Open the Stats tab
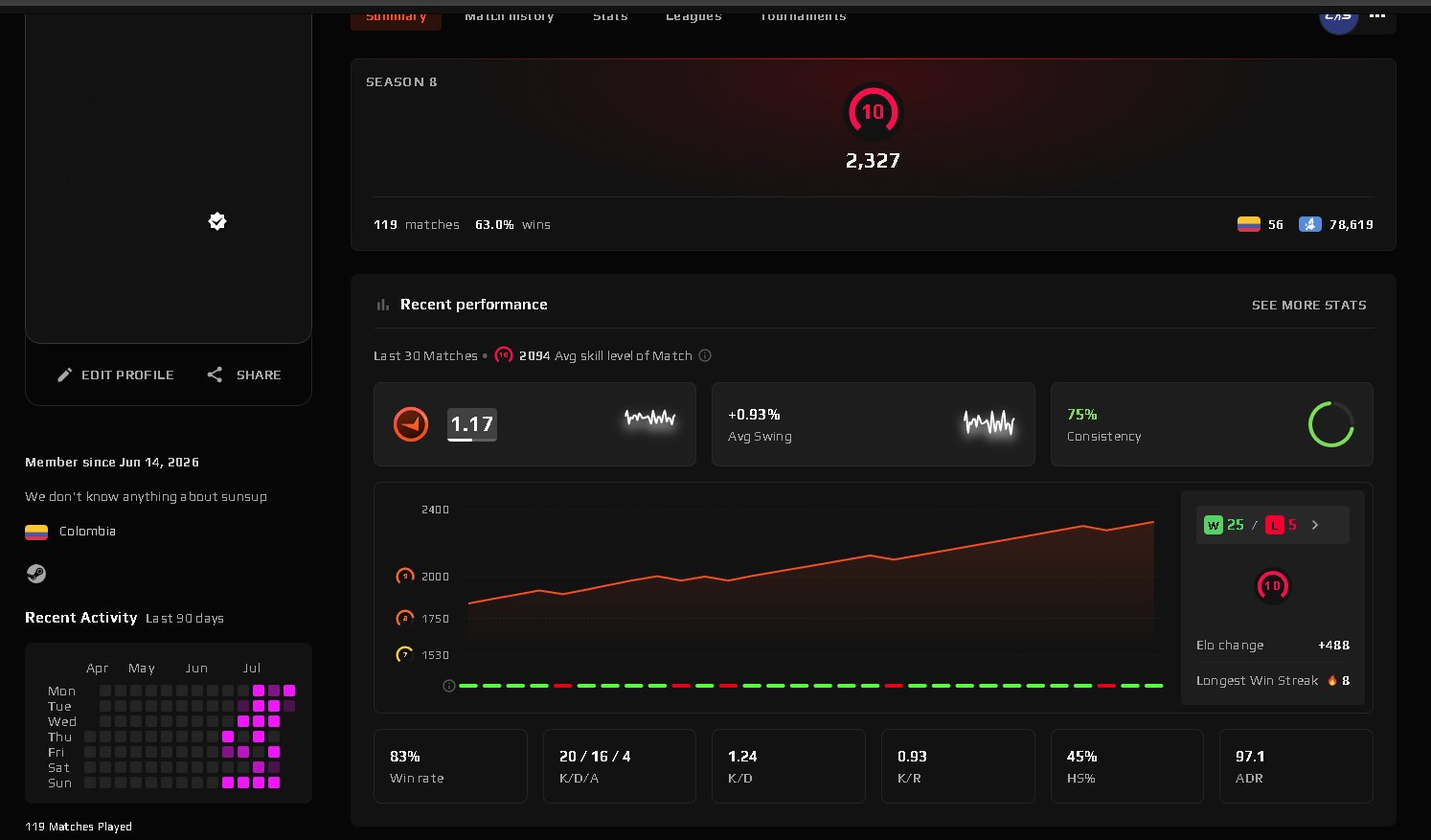Screen dimensions: 1431x840 [x=610, y=16]
